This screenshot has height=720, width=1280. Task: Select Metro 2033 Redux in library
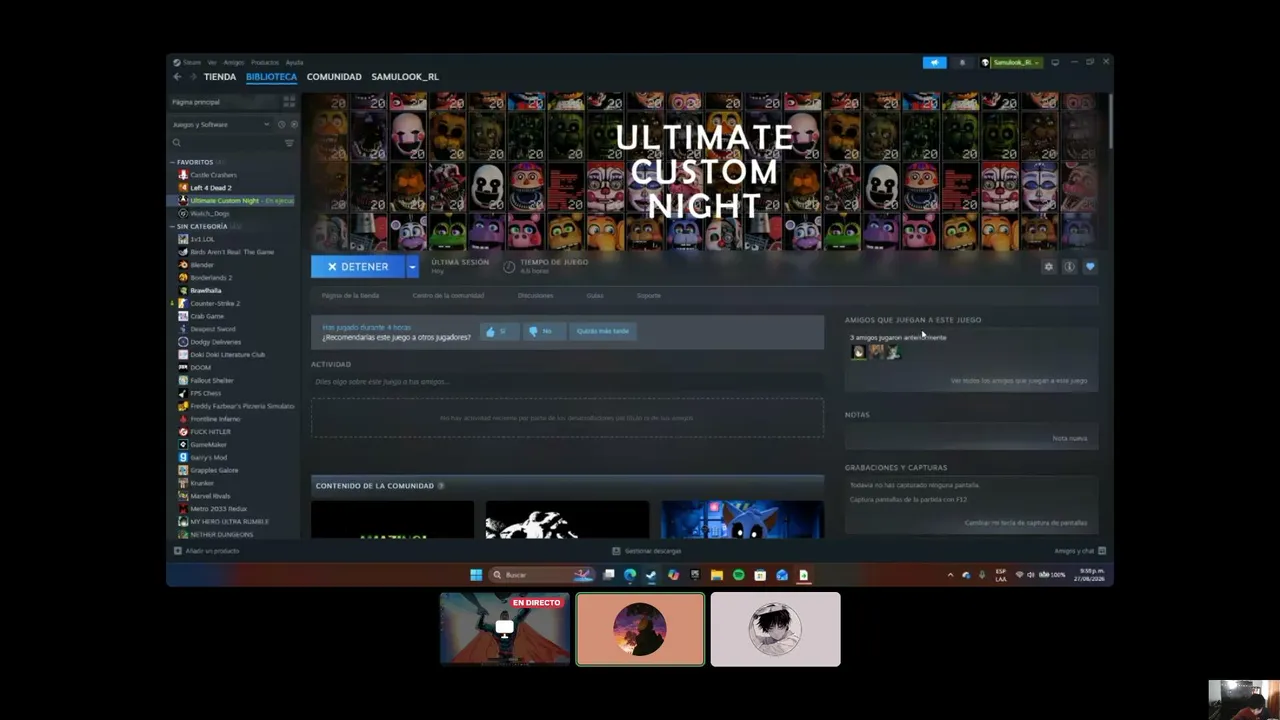coord(219,509)
